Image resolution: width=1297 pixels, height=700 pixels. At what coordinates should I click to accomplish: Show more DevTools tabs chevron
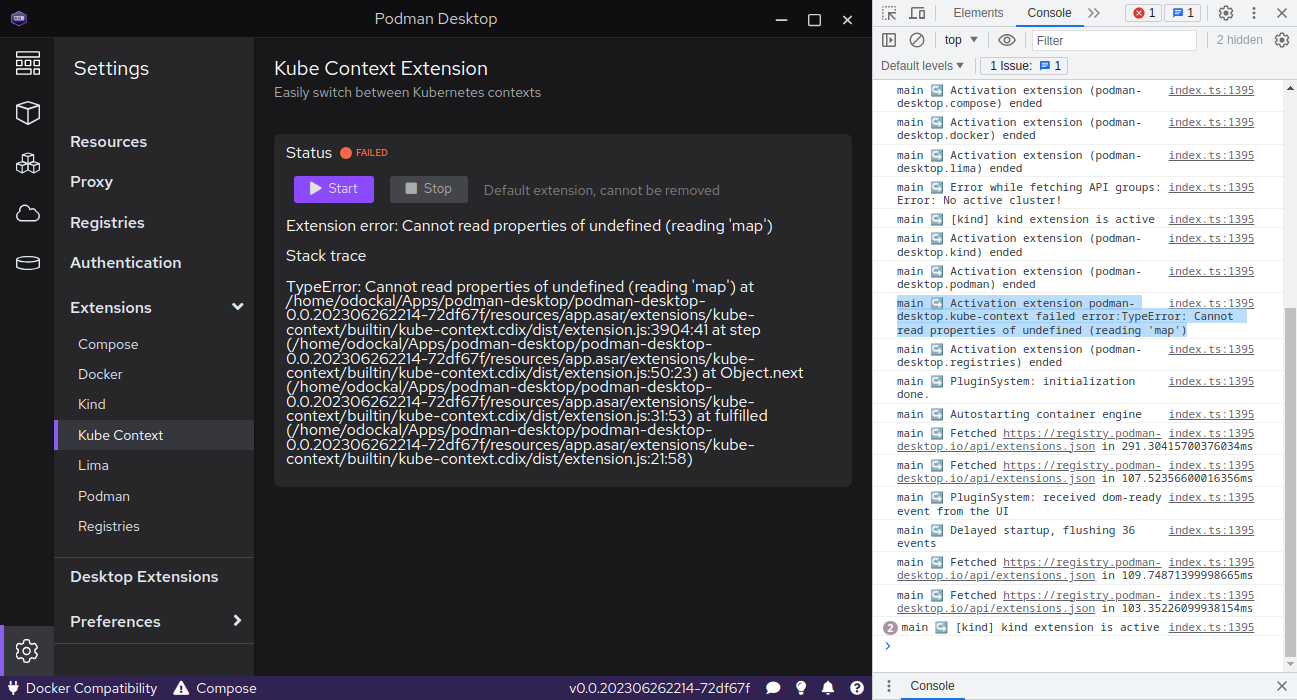(1094, 13)
